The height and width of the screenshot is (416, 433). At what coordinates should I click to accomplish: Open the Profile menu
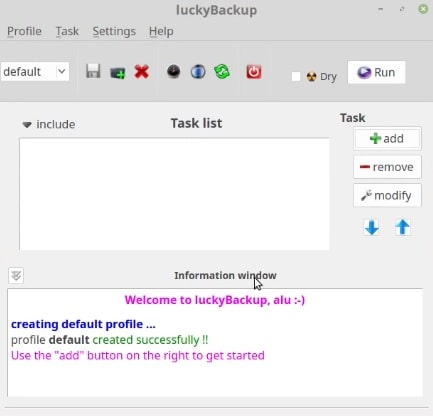click(24, 31)
